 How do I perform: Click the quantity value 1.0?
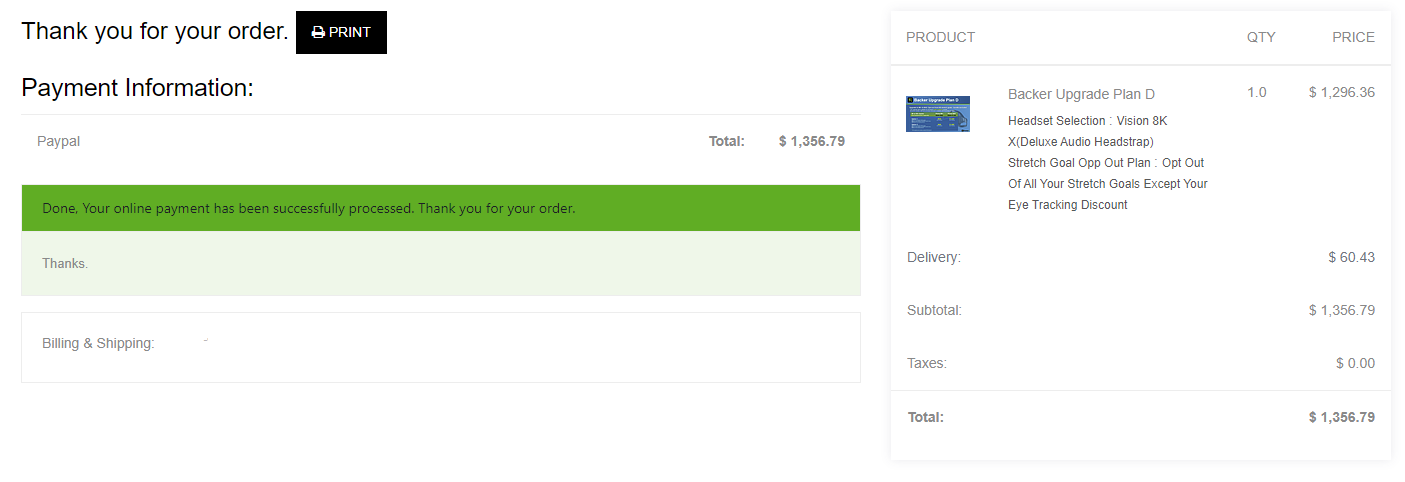1256,92
